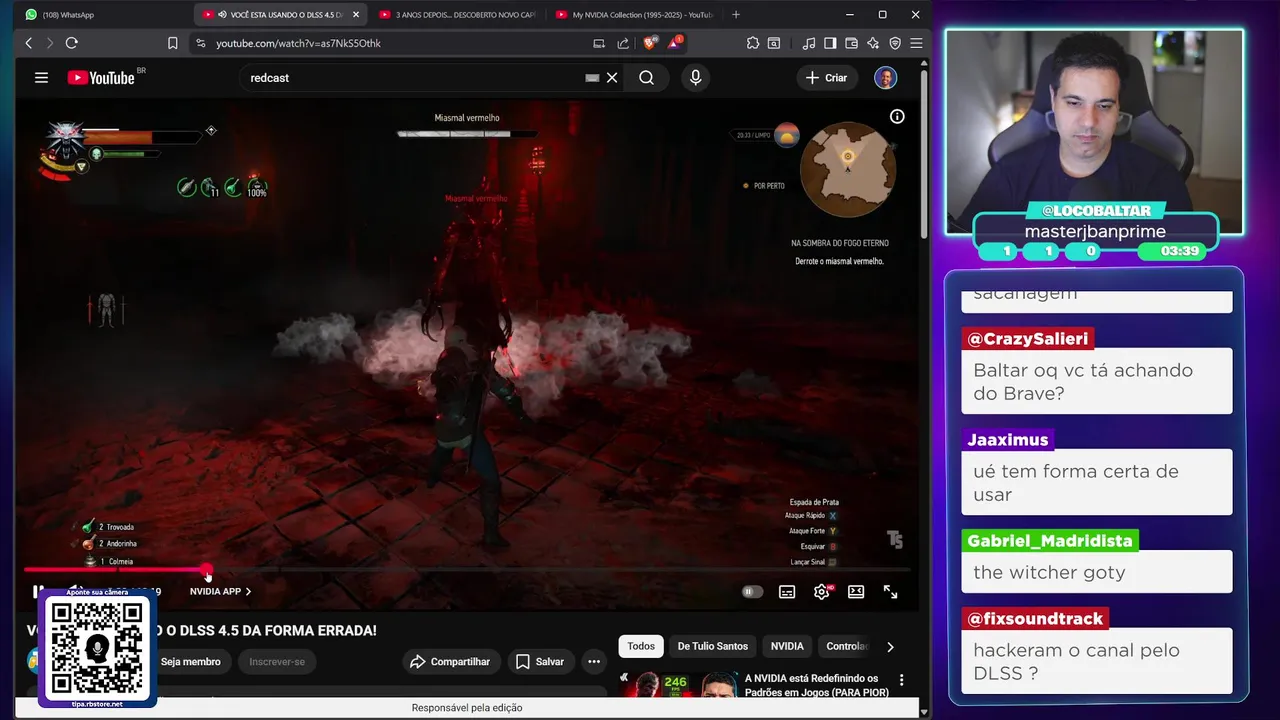
Task: Click the video progress bar scrubber
Action: tap(207, 571)
